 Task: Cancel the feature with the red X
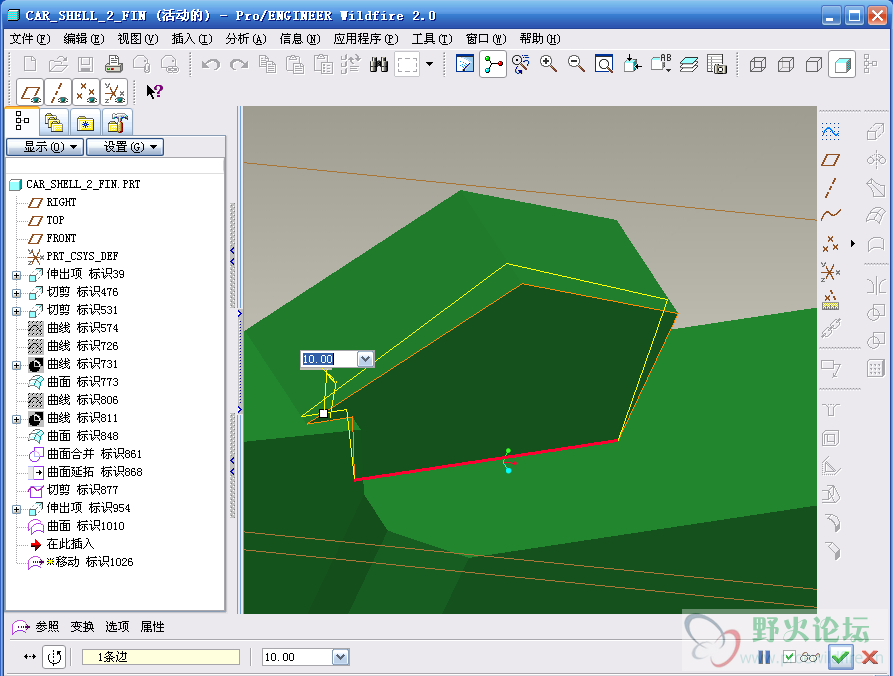869,657
